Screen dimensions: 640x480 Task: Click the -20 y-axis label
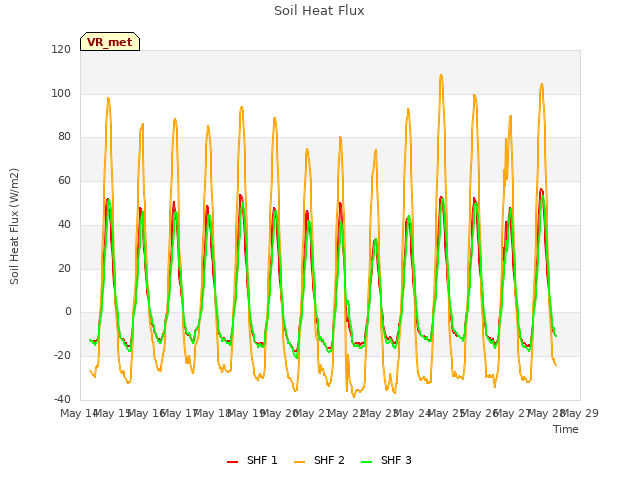(62, 356)
